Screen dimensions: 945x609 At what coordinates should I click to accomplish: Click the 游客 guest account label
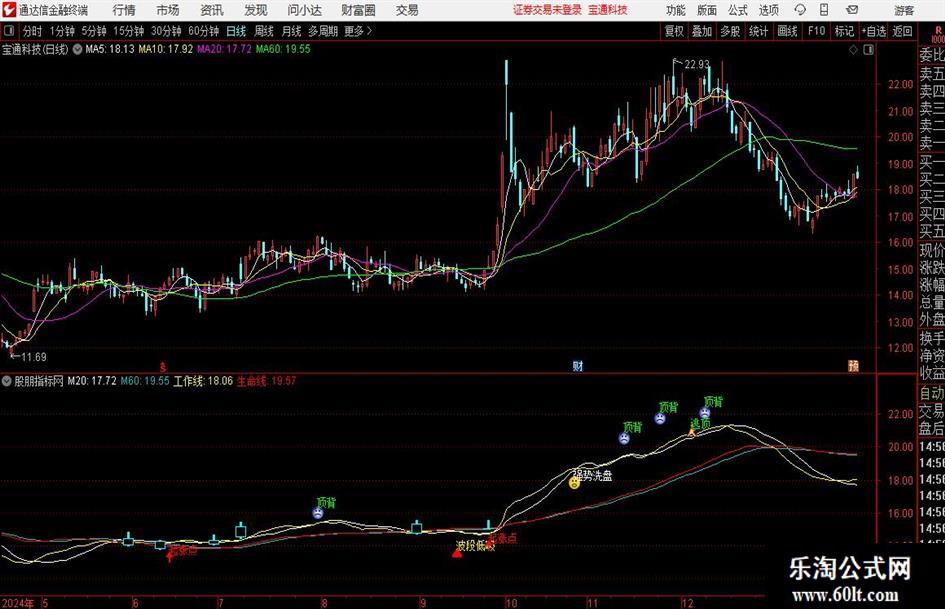903,10
